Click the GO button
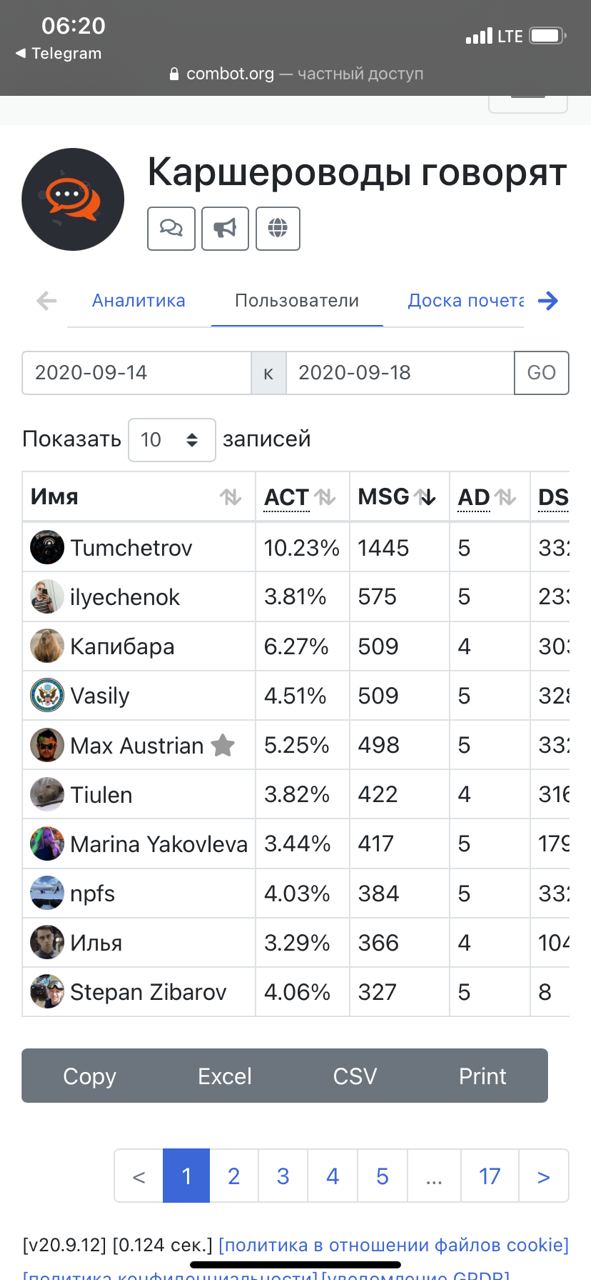Screen dimensions: 591x1280 541,373
